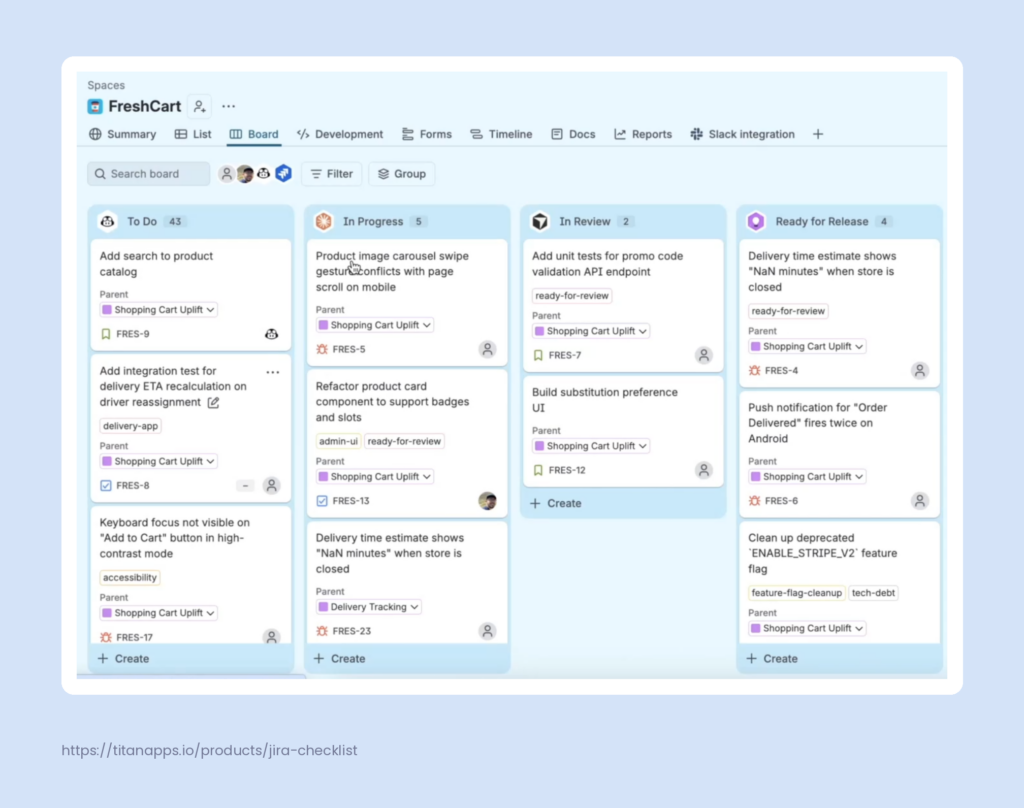Image resolution: width=1024 pixels, height=808 pixels.
Task: Click the edit pencil on the integration test card
Action: pos(214,402)
